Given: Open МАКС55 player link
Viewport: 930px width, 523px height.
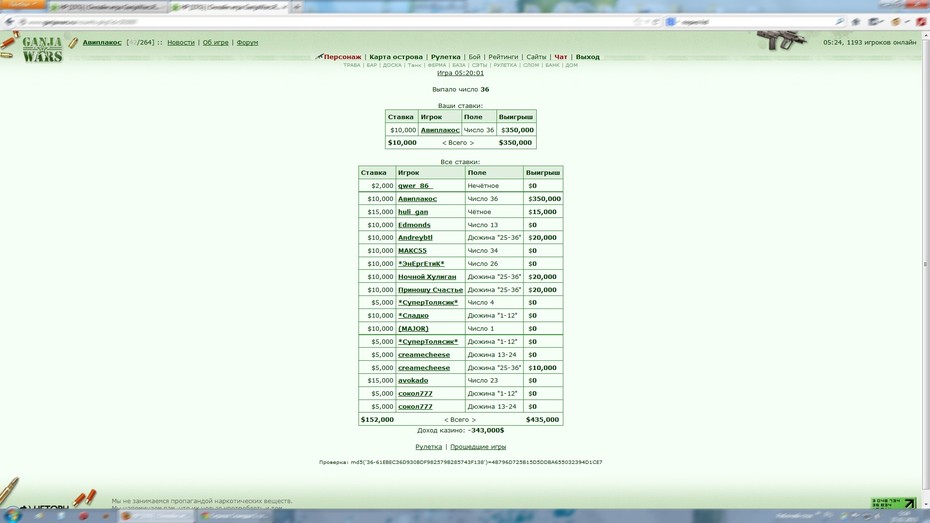Looking at the screenshot, I should tap(412, 250).
